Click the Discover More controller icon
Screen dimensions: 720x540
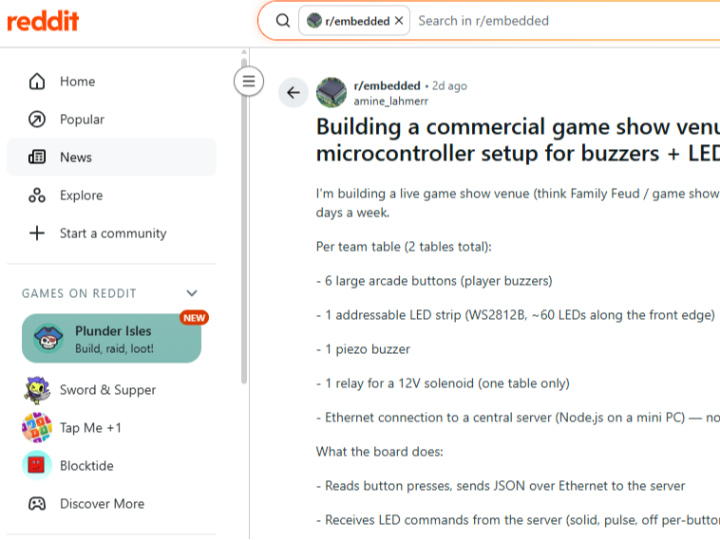pos(37,504)
